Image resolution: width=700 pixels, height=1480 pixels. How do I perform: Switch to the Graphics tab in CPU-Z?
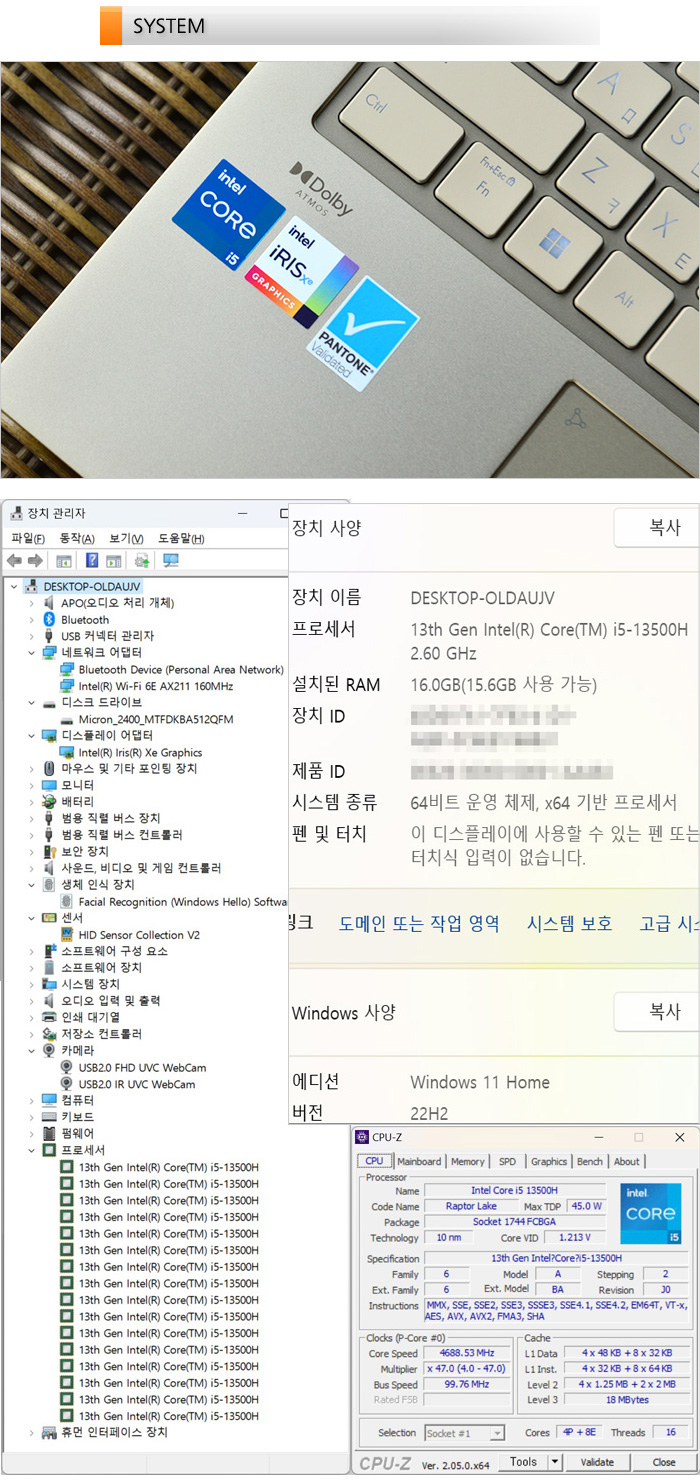click(x=548, y=1161)
